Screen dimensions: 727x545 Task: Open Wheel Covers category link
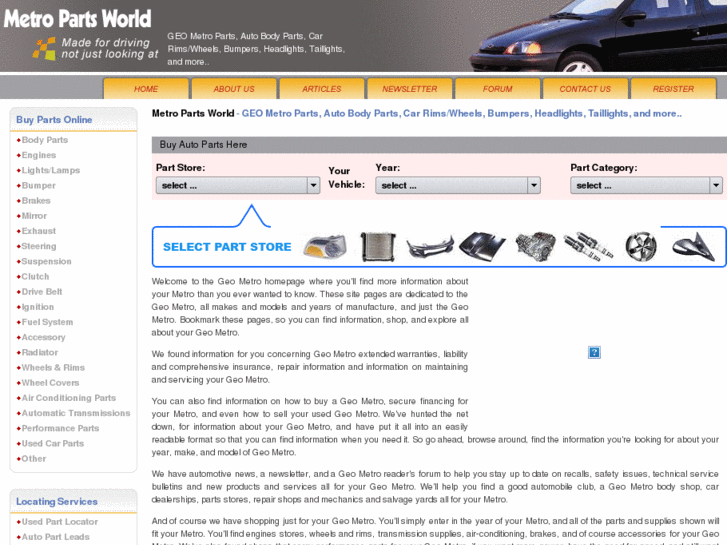click(x=51, y=383)
